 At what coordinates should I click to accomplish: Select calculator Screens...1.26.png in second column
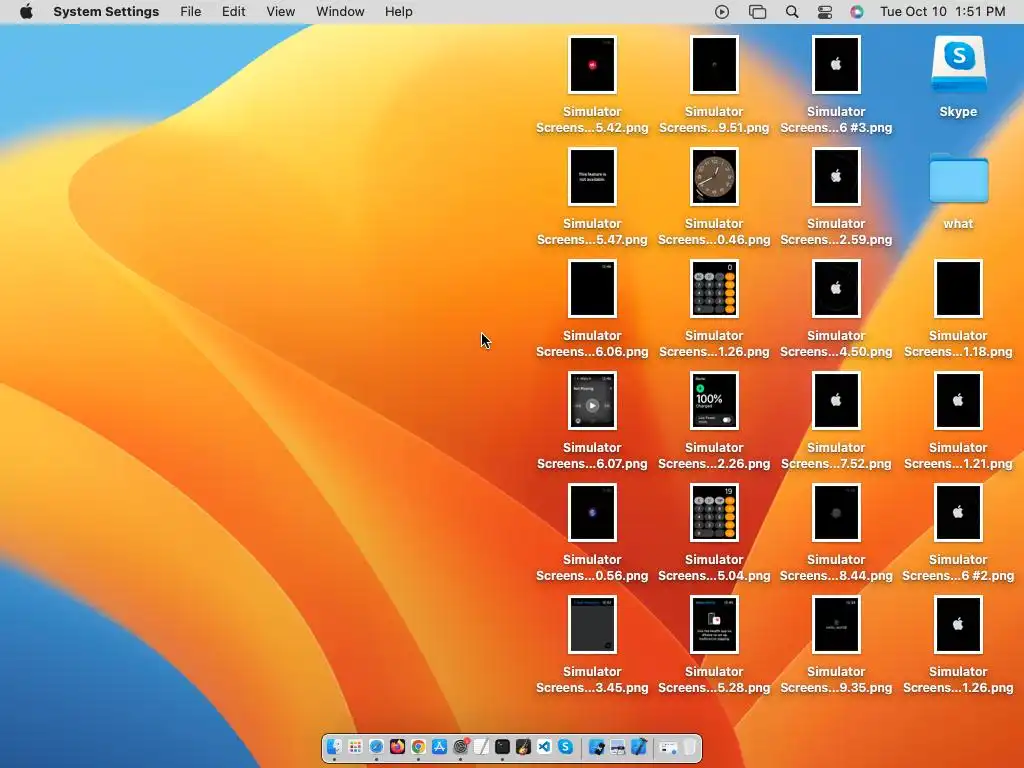pyautogui.click(x=714, y=288)
